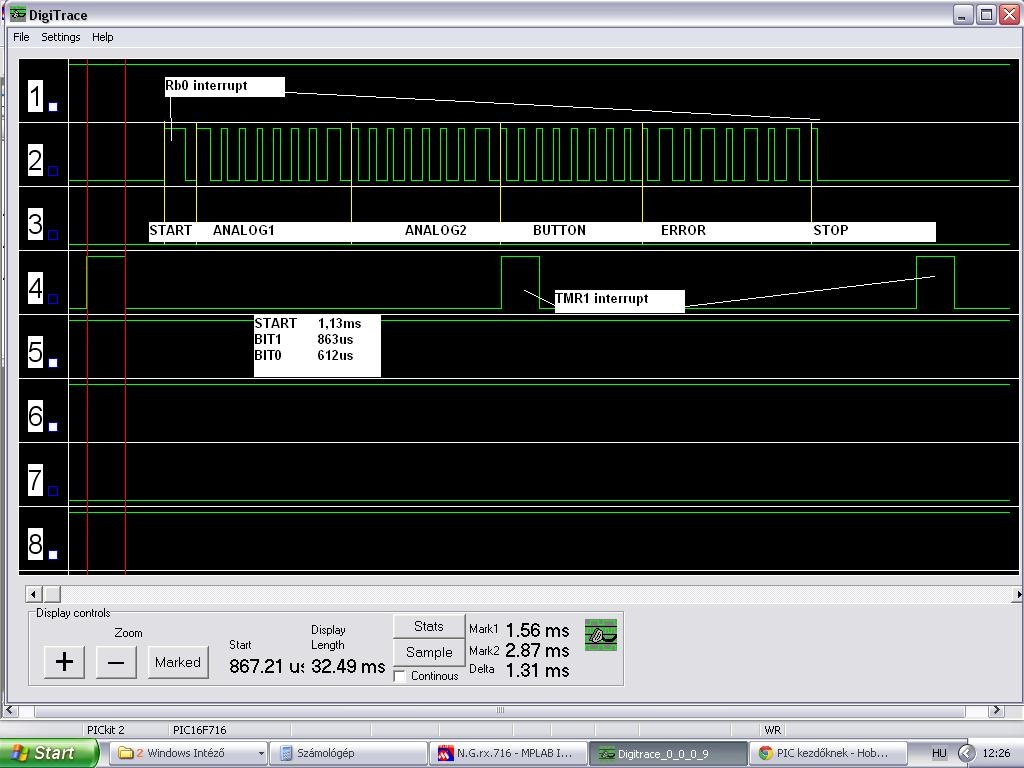This screenshot has height=768, width=1024.
Task: Toggle channel 4 trigger square
Action: pos(53,298)
